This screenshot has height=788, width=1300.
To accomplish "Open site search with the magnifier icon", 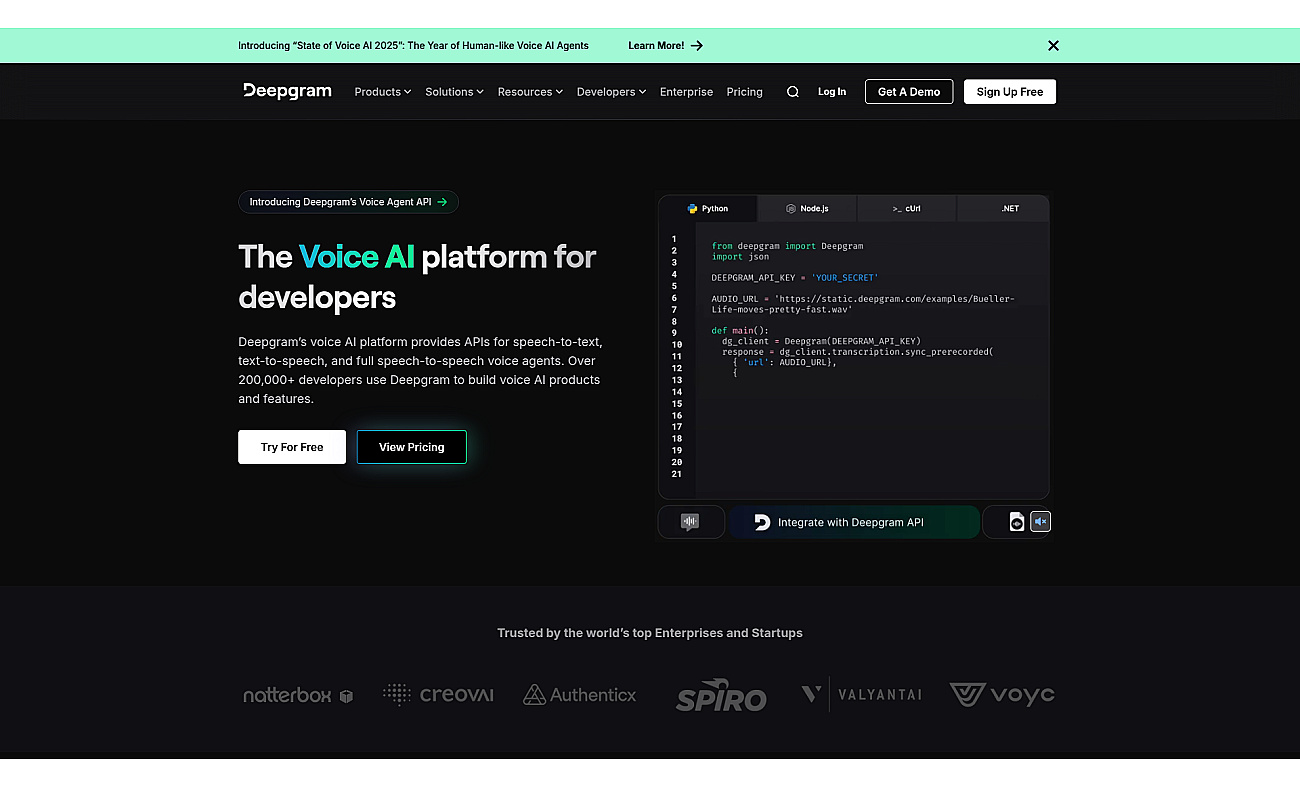I will pyautogui.click(x=793, y=92).
